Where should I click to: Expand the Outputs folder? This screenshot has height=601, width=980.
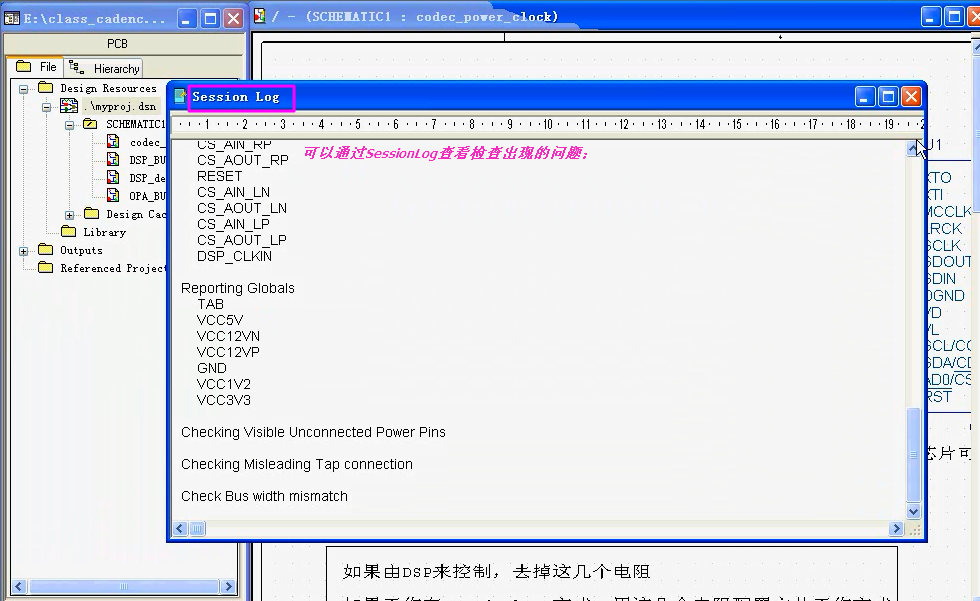24,251
